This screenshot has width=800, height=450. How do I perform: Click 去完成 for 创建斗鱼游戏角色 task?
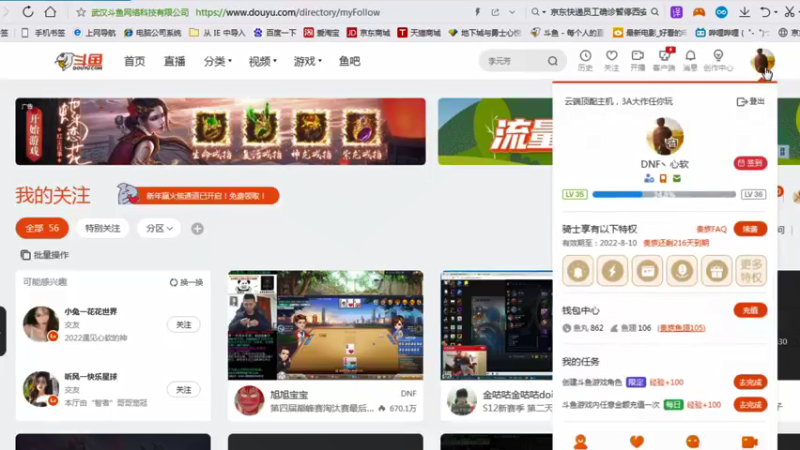tap(751, 382)
